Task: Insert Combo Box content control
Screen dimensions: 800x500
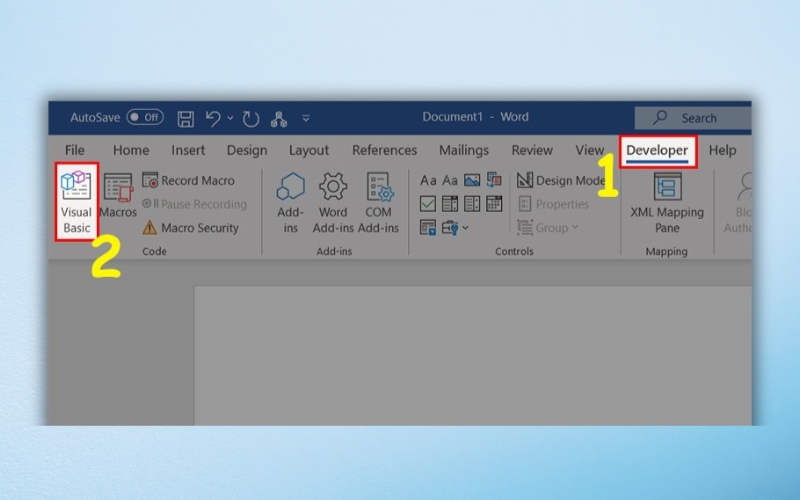Action: 449,204
